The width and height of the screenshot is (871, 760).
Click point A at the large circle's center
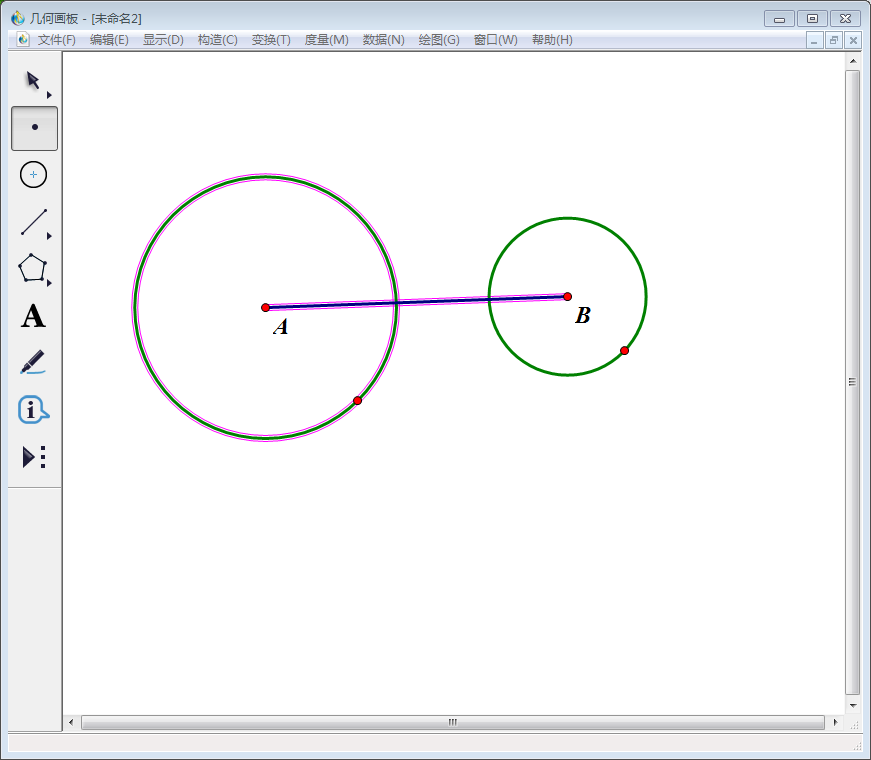265,307
